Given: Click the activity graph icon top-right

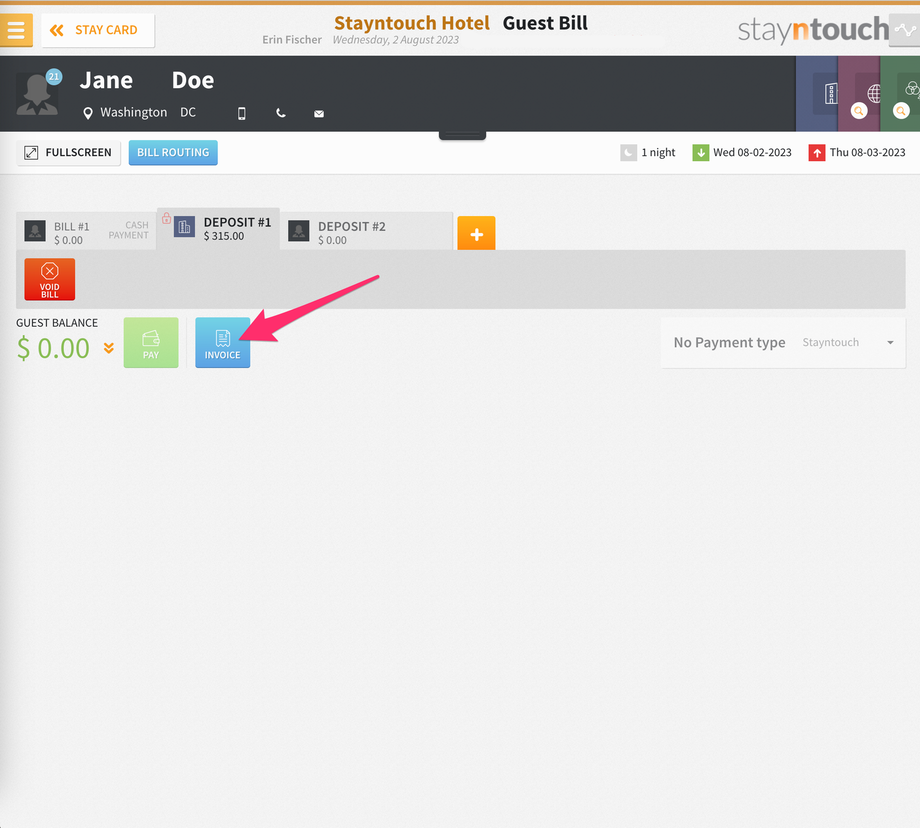Looking at the screenshot, I should [x=905, y=30].
